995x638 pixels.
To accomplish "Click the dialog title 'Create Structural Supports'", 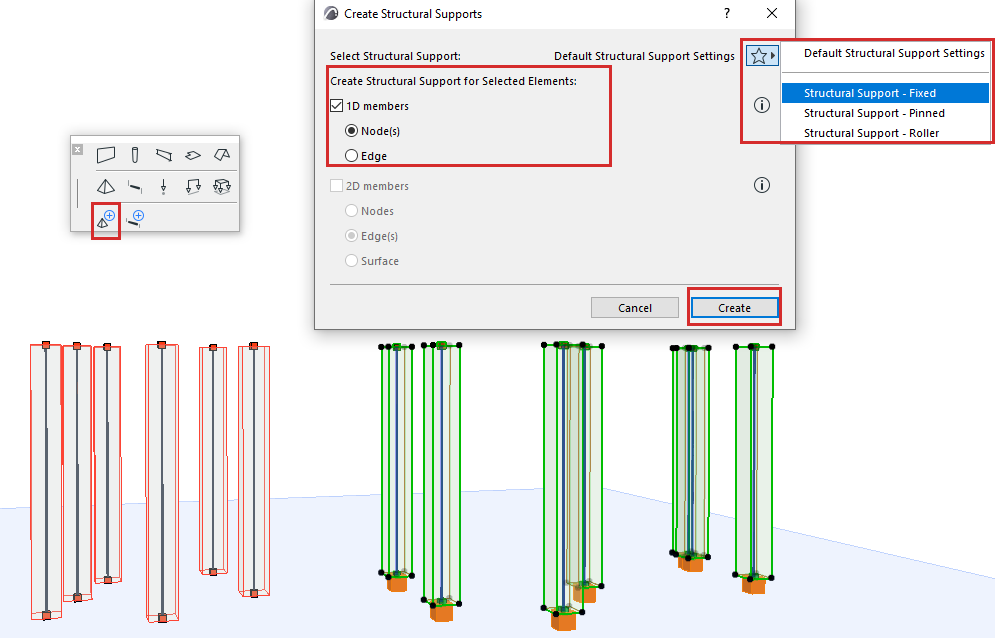I will (x=412, y=14).
